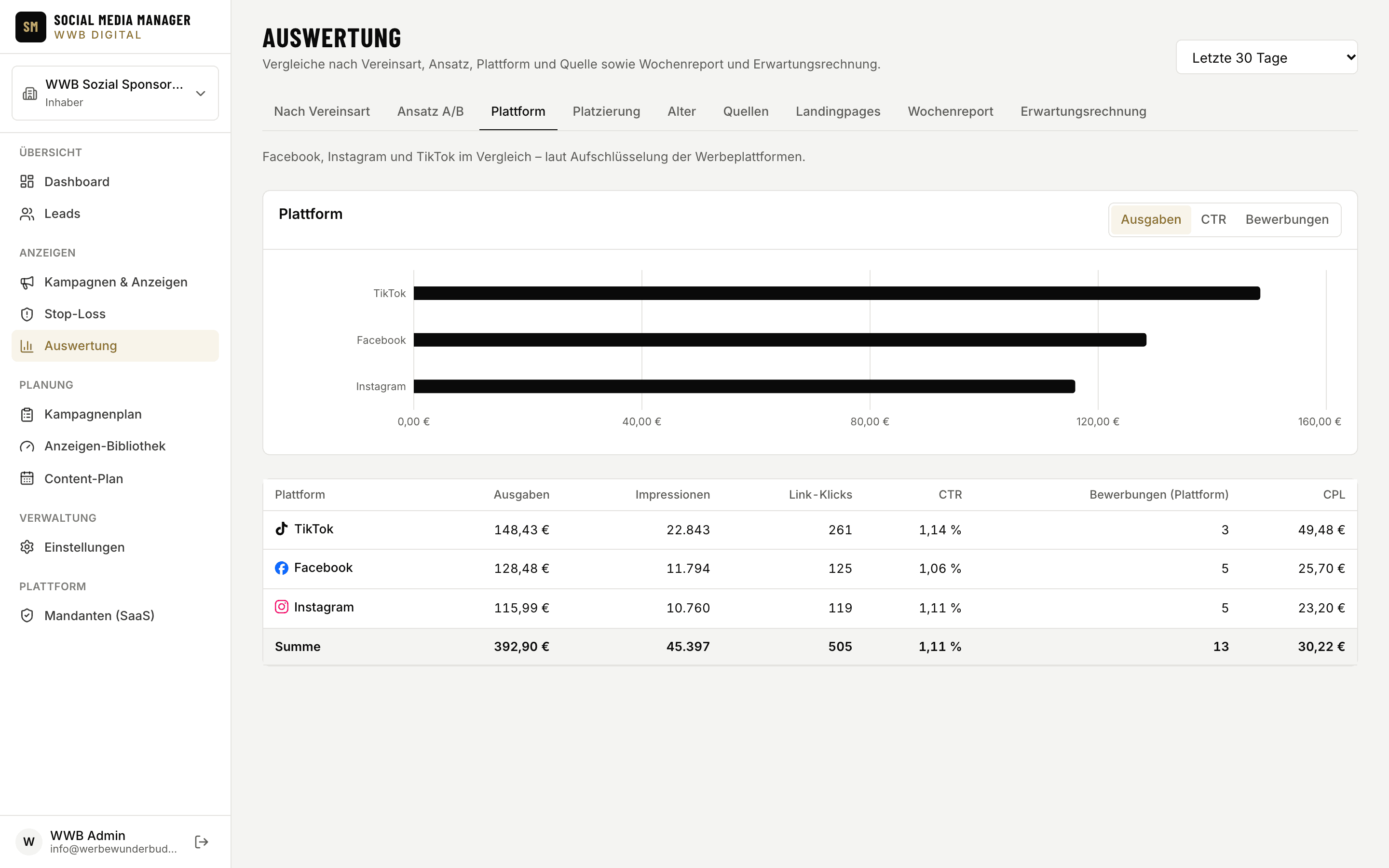1389x868 pixels.
Task: Click the Content-Plan calendar icon
Action: coord(27,478)
